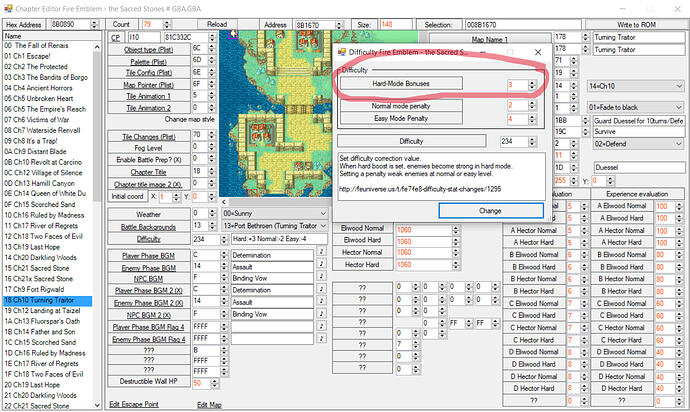Select 0E Ch14 Queen of White Du entry
Screen dimensions: 690x412
[48, 194]
